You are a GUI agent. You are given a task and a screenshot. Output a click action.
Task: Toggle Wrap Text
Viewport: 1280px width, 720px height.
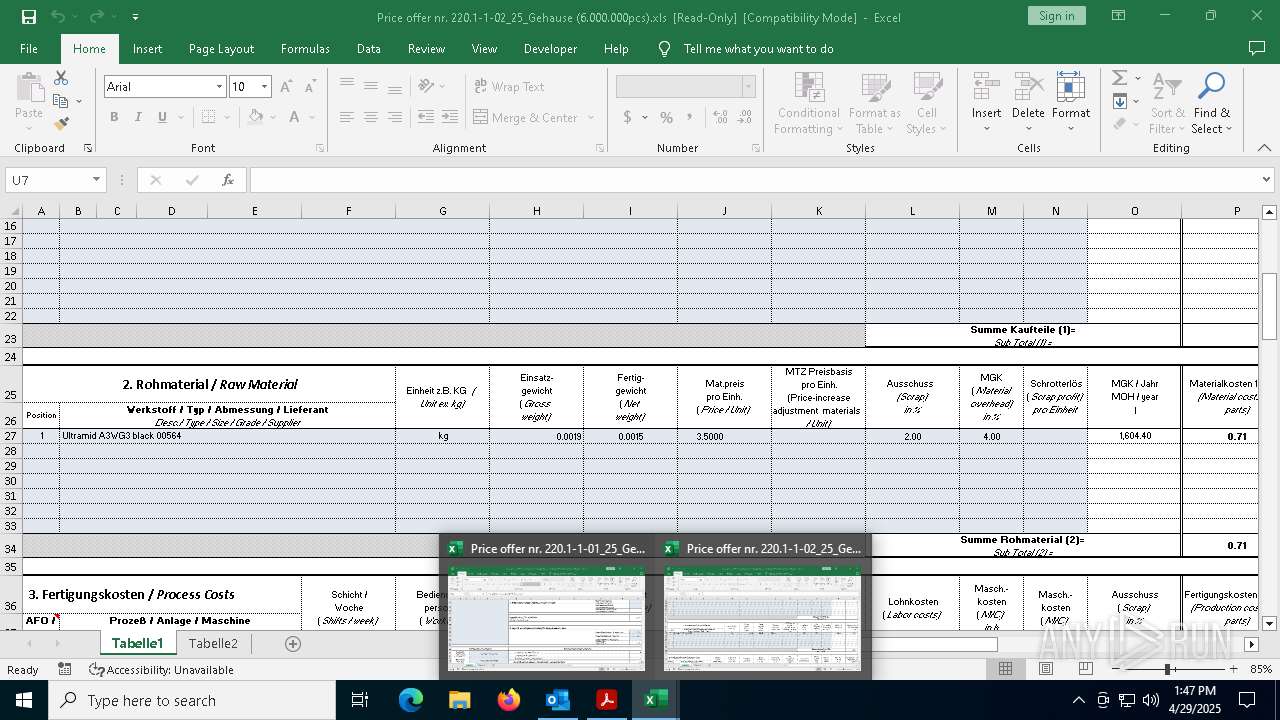point(509,87)
